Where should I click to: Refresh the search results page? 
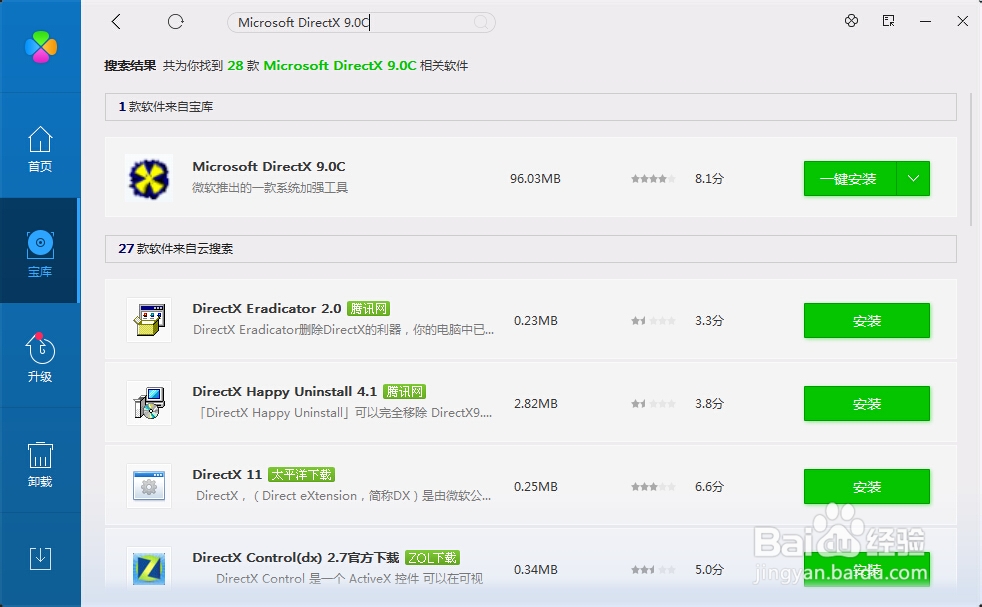pyautogui.click(x=175, y=22)
